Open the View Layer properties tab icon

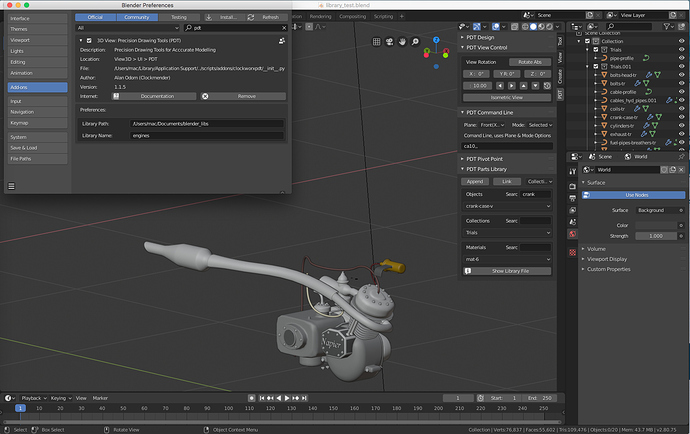pos(573,210)
